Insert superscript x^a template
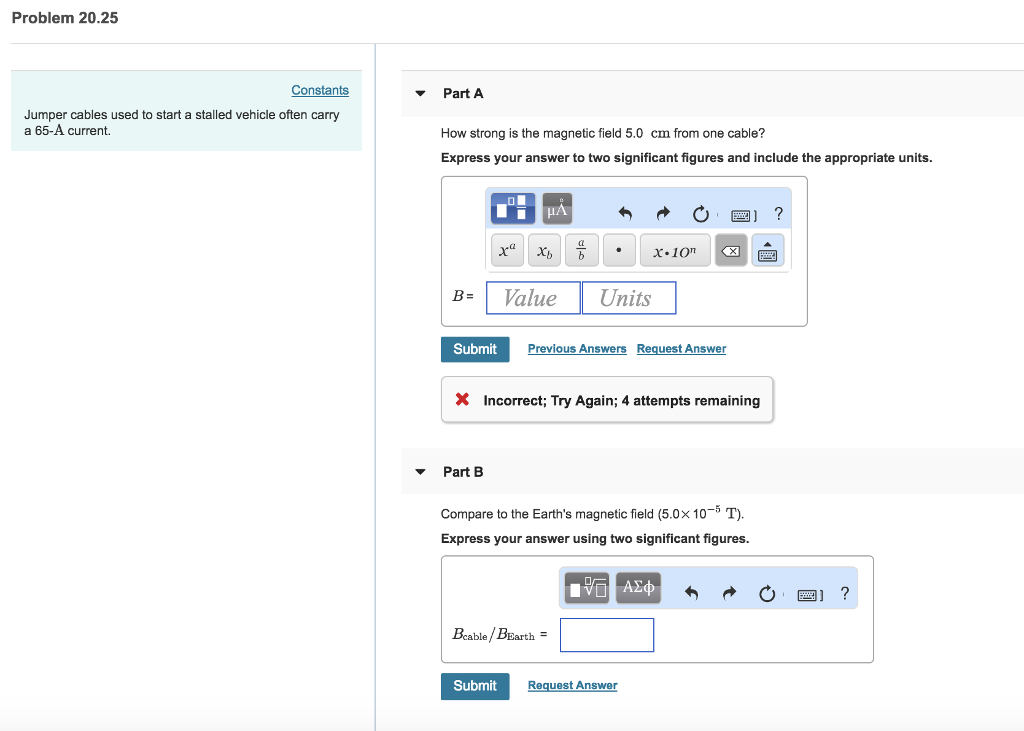 click(509, 251)
